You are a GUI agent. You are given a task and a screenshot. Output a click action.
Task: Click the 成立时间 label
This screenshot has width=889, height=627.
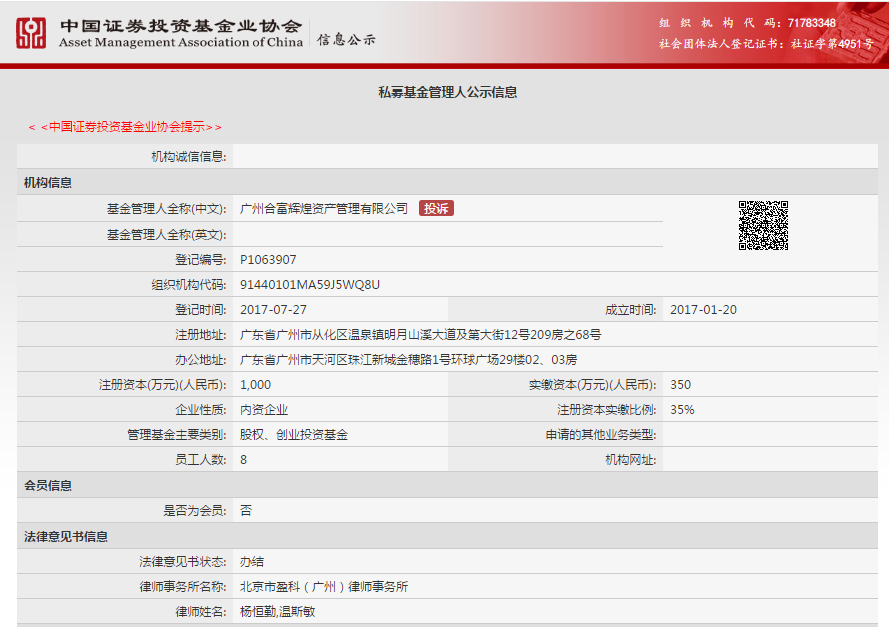tap(630, 310)
